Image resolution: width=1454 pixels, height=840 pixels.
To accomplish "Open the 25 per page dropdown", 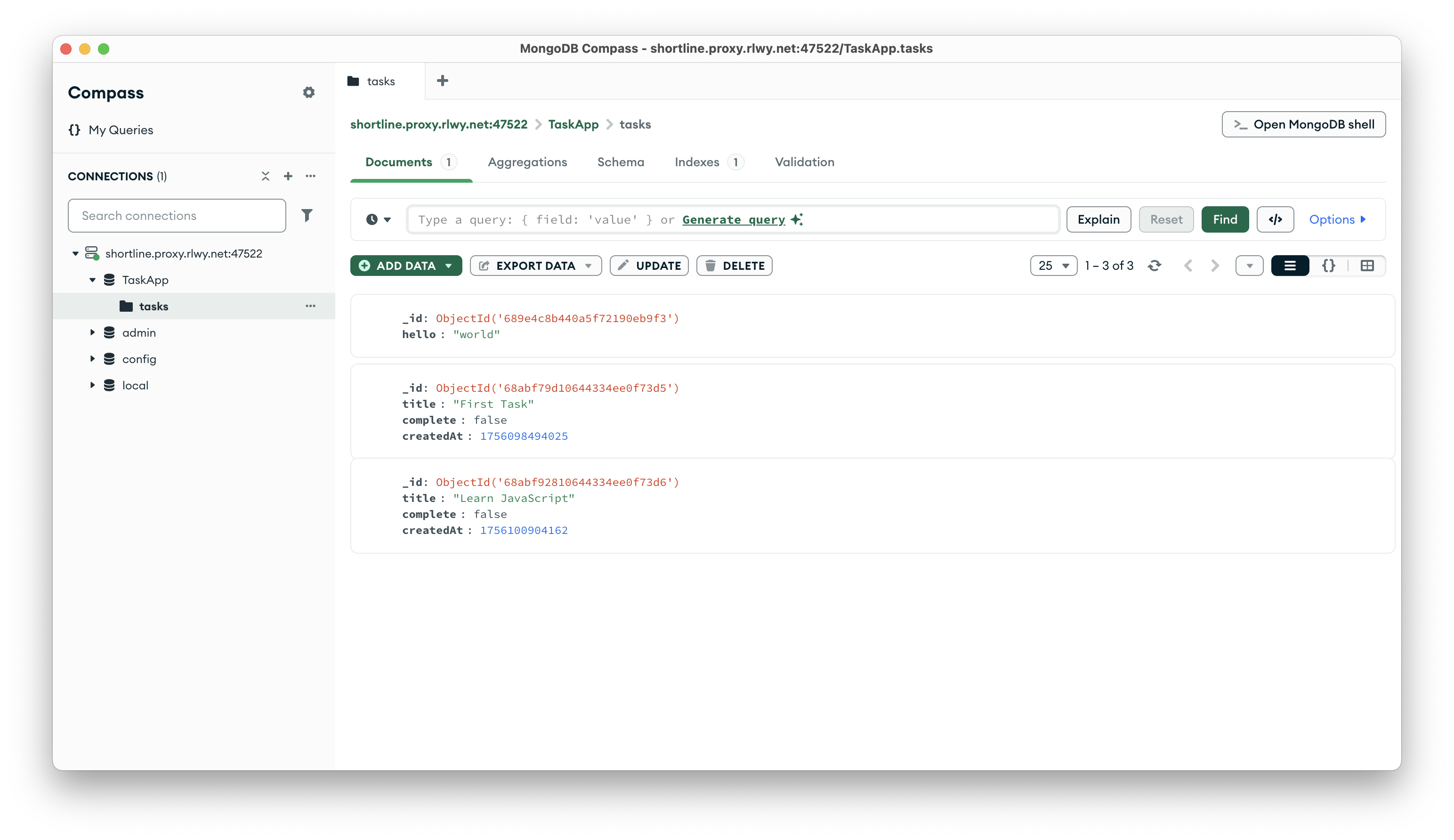I will click(1053, 266).
